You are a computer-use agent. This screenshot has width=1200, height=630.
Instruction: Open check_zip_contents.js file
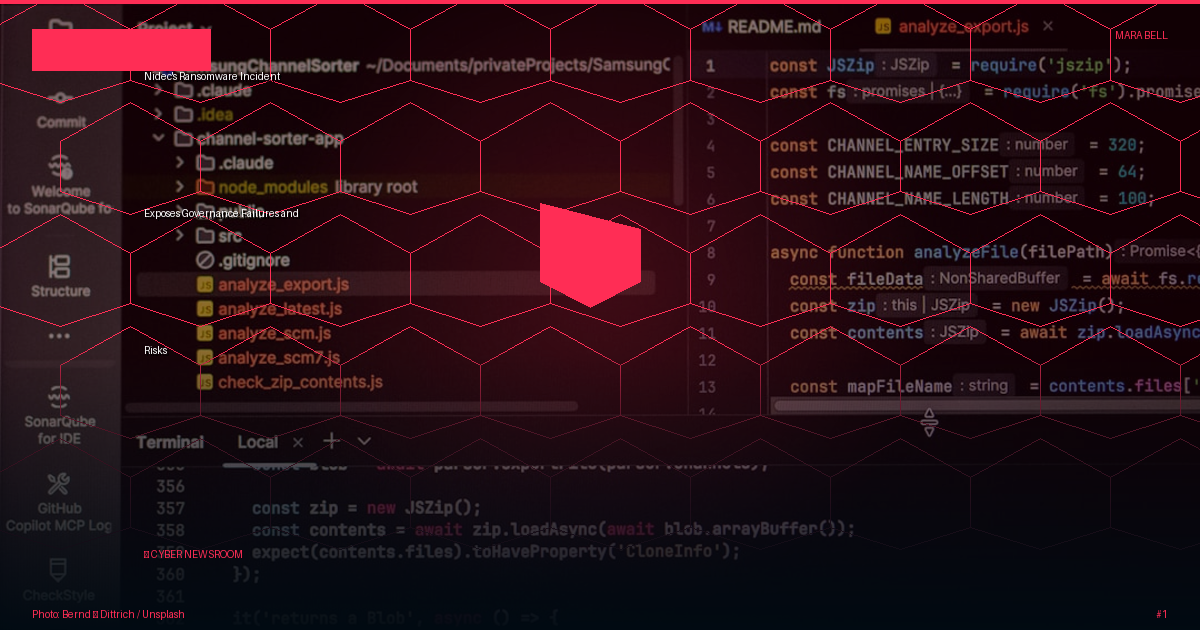click(300, 382)
